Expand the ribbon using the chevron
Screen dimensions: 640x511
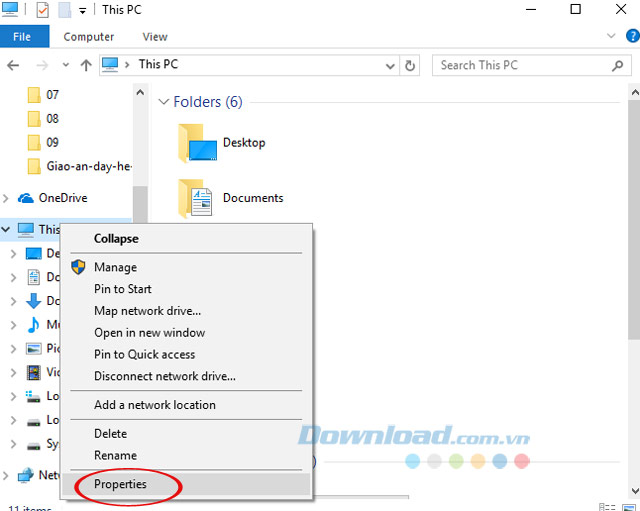[611, 36]
